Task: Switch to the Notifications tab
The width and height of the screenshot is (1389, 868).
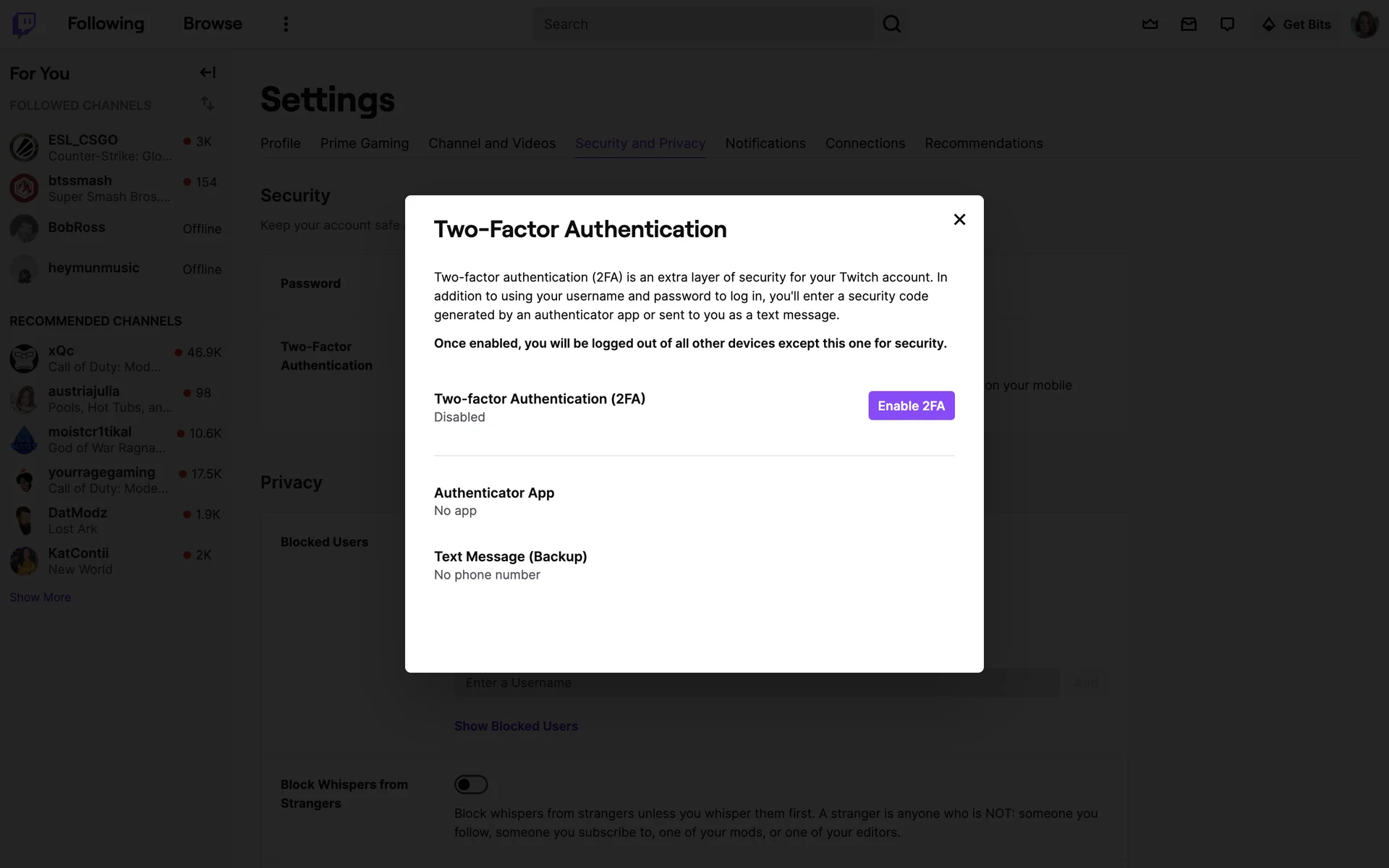Action: (x=765, y=143)
